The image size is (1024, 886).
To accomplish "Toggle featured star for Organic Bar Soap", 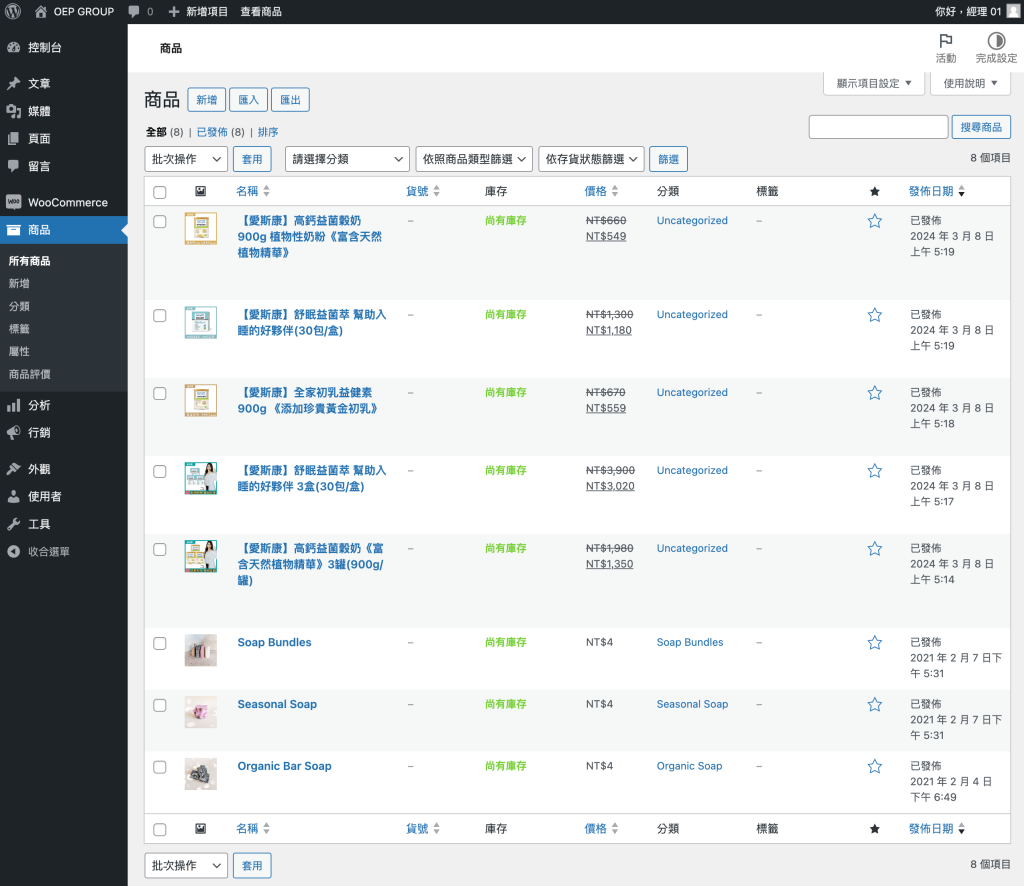I will coord(875,767).
